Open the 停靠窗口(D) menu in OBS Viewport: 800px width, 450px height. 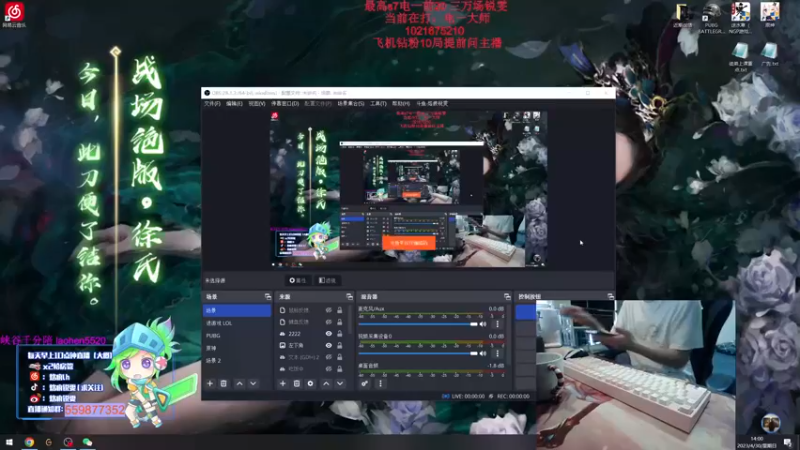coord(285,104)
